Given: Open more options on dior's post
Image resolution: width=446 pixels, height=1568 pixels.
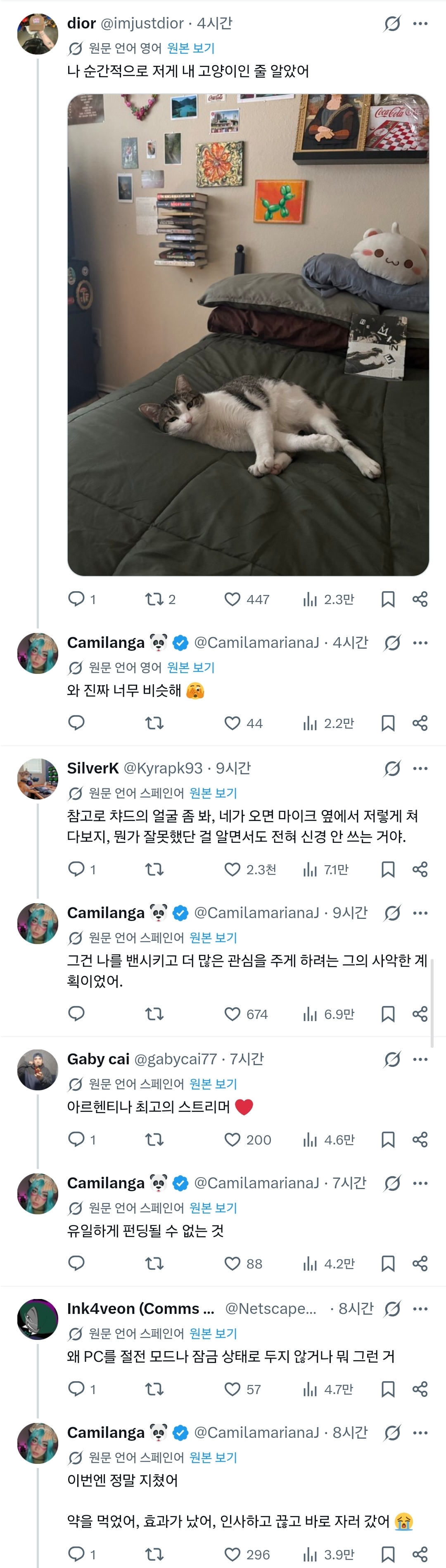Looking at the screenshot, I should point(420,24).
